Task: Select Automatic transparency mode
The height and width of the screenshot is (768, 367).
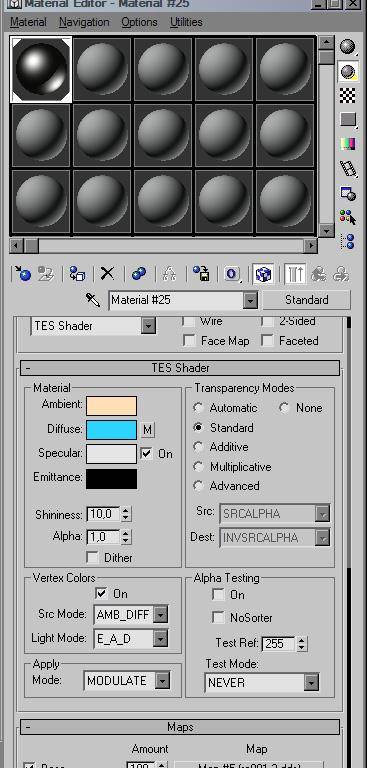Action: 198,408
